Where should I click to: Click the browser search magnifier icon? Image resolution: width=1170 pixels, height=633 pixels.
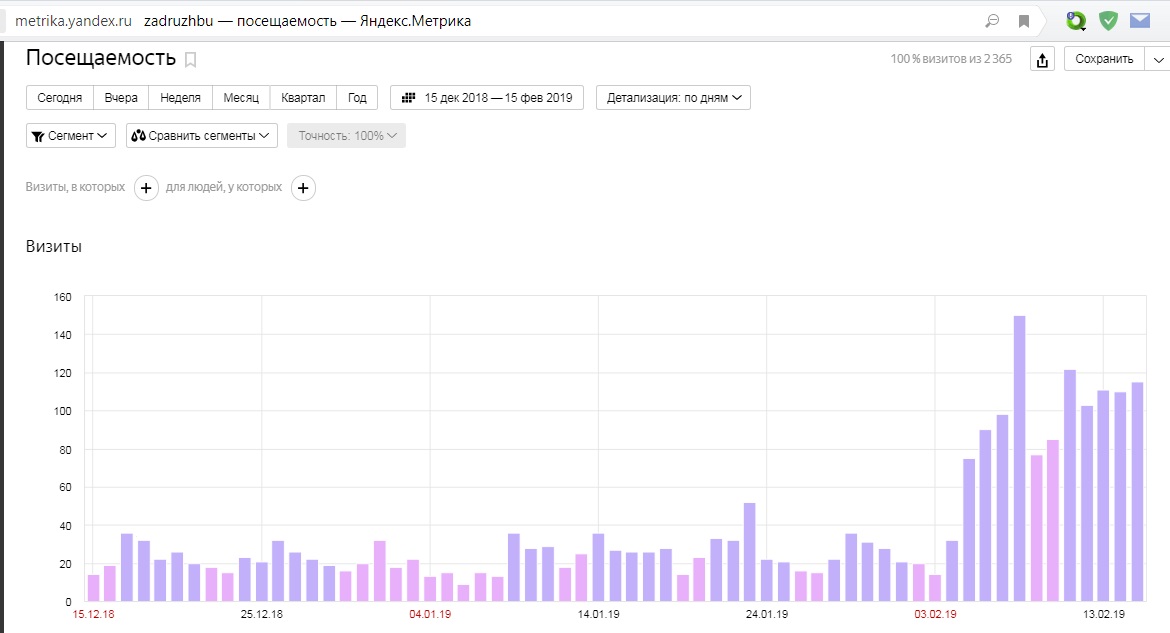(x=992, y=21)
